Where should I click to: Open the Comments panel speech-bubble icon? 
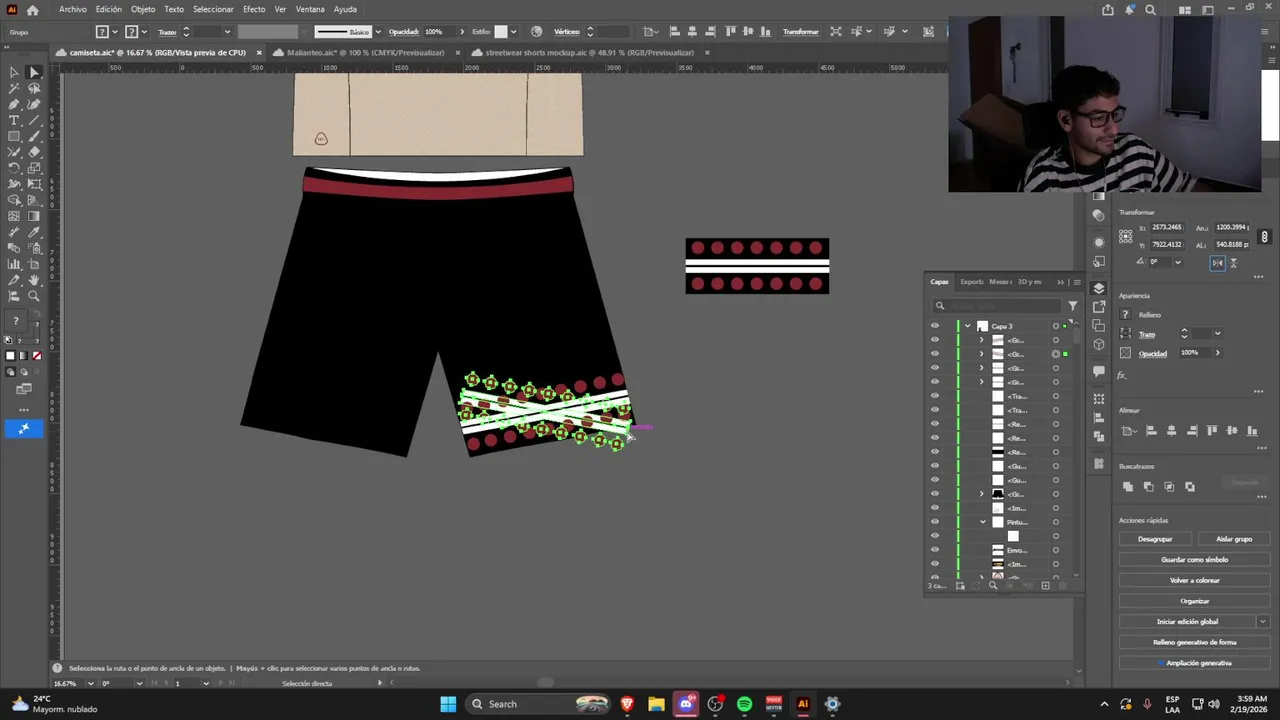coord(1099,371)
